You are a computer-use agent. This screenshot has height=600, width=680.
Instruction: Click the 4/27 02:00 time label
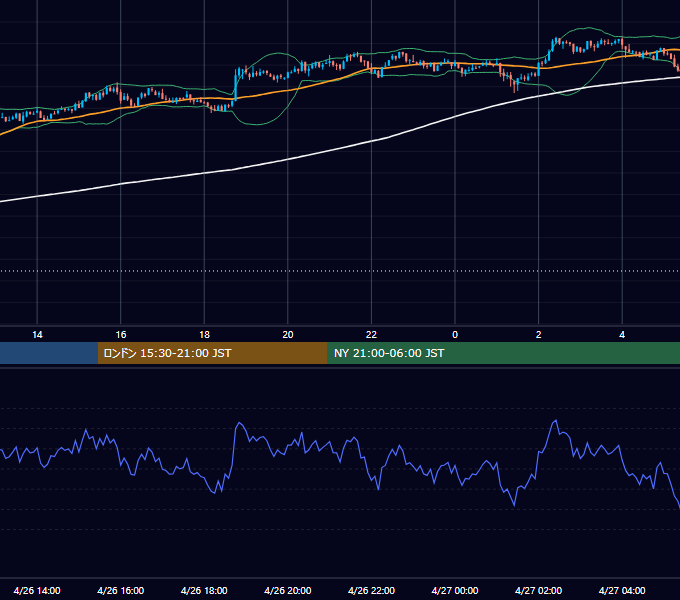(538, 590)
